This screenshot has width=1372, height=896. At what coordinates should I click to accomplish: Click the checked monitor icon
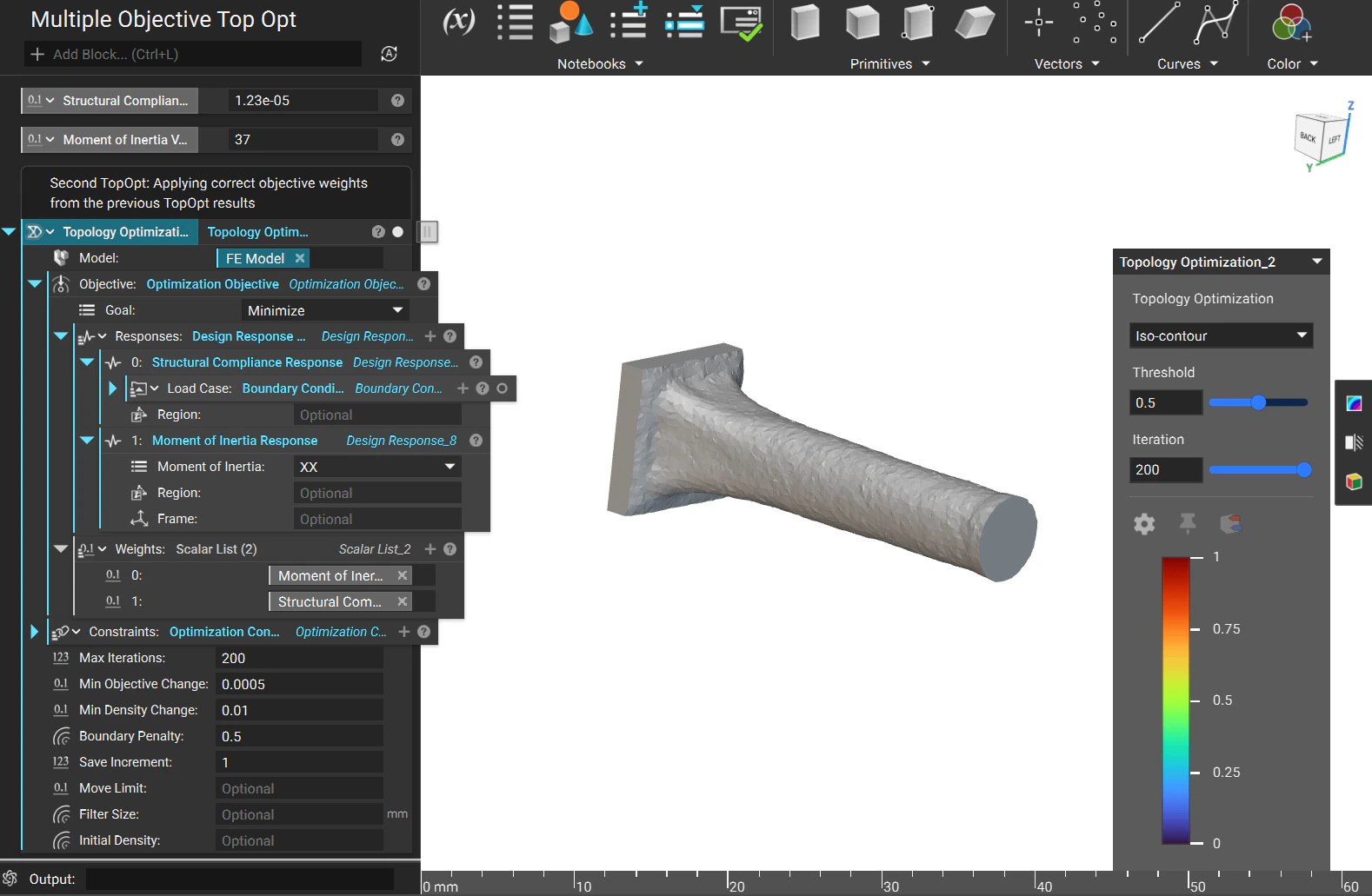pyautogui.click(x=742, y=23)
